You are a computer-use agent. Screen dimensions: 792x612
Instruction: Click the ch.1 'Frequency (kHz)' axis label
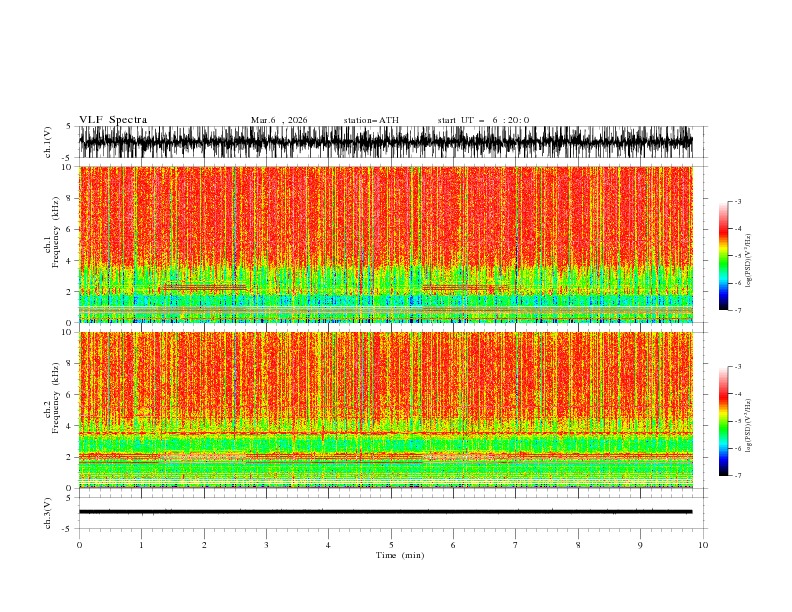[56, 233]
